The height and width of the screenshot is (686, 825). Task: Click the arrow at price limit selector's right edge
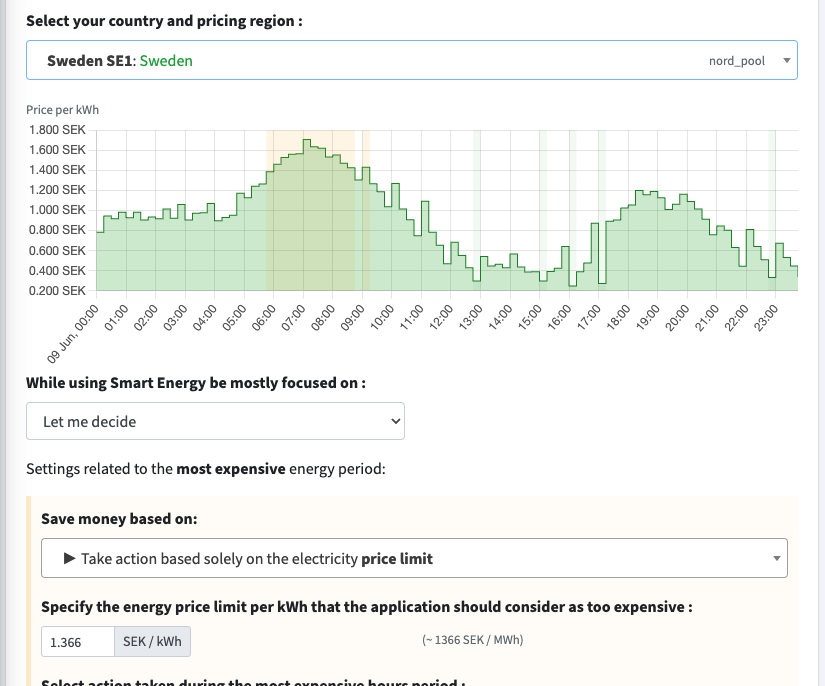coord(776,558)
